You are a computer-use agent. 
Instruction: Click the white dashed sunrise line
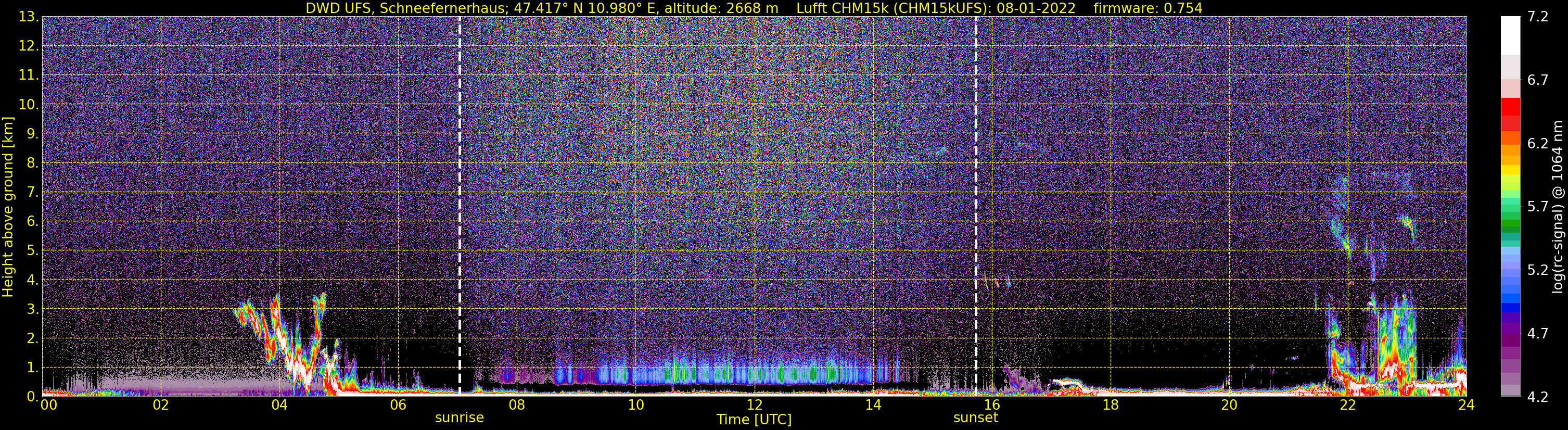pos(460,206)
